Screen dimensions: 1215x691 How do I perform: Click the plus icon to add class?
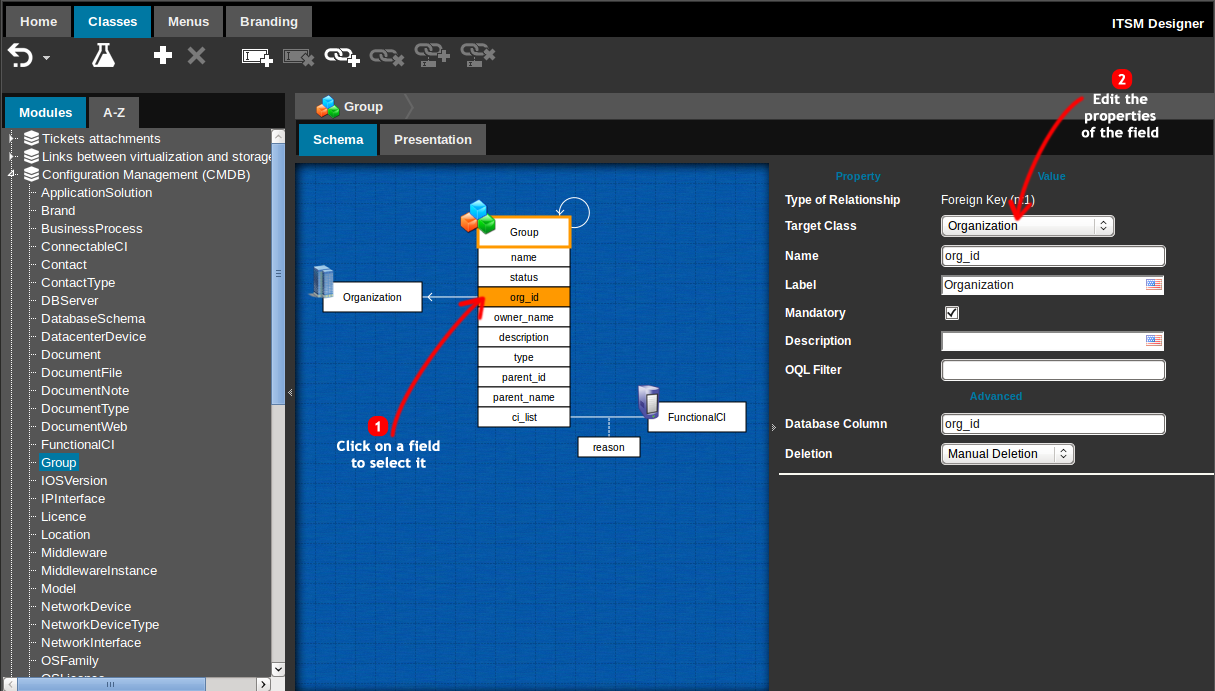pos(162,56)
